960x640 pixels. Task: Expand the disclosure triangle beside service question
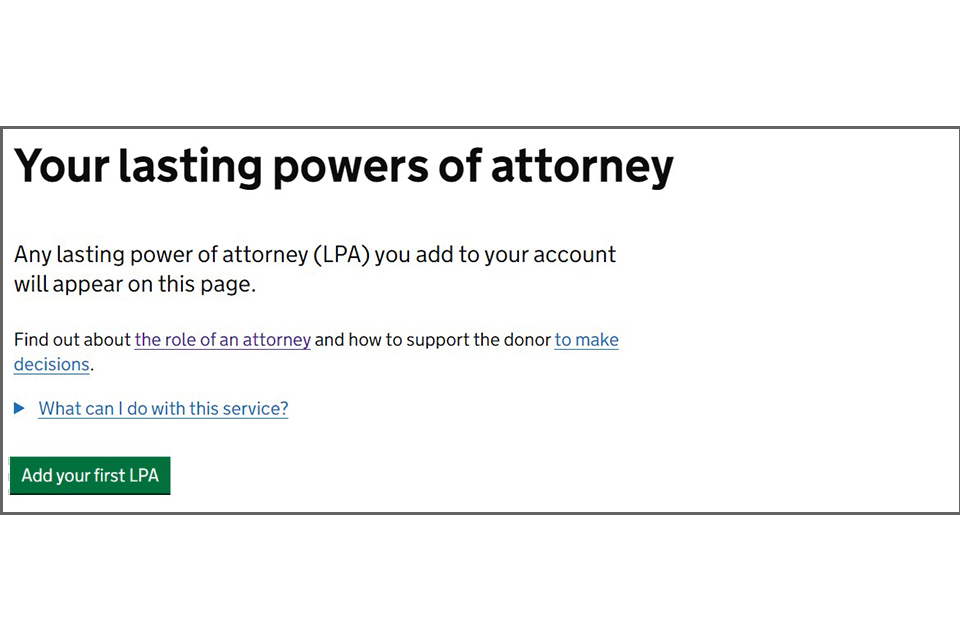point(20,409)
